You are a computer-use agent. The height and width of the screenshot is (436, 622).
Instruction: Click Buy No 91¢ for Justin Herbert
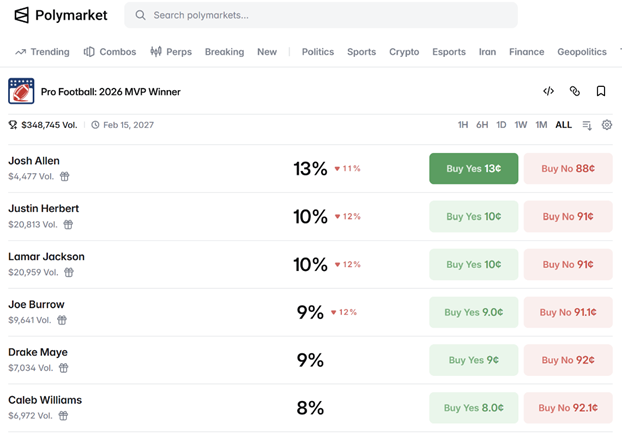click(568, 217)
